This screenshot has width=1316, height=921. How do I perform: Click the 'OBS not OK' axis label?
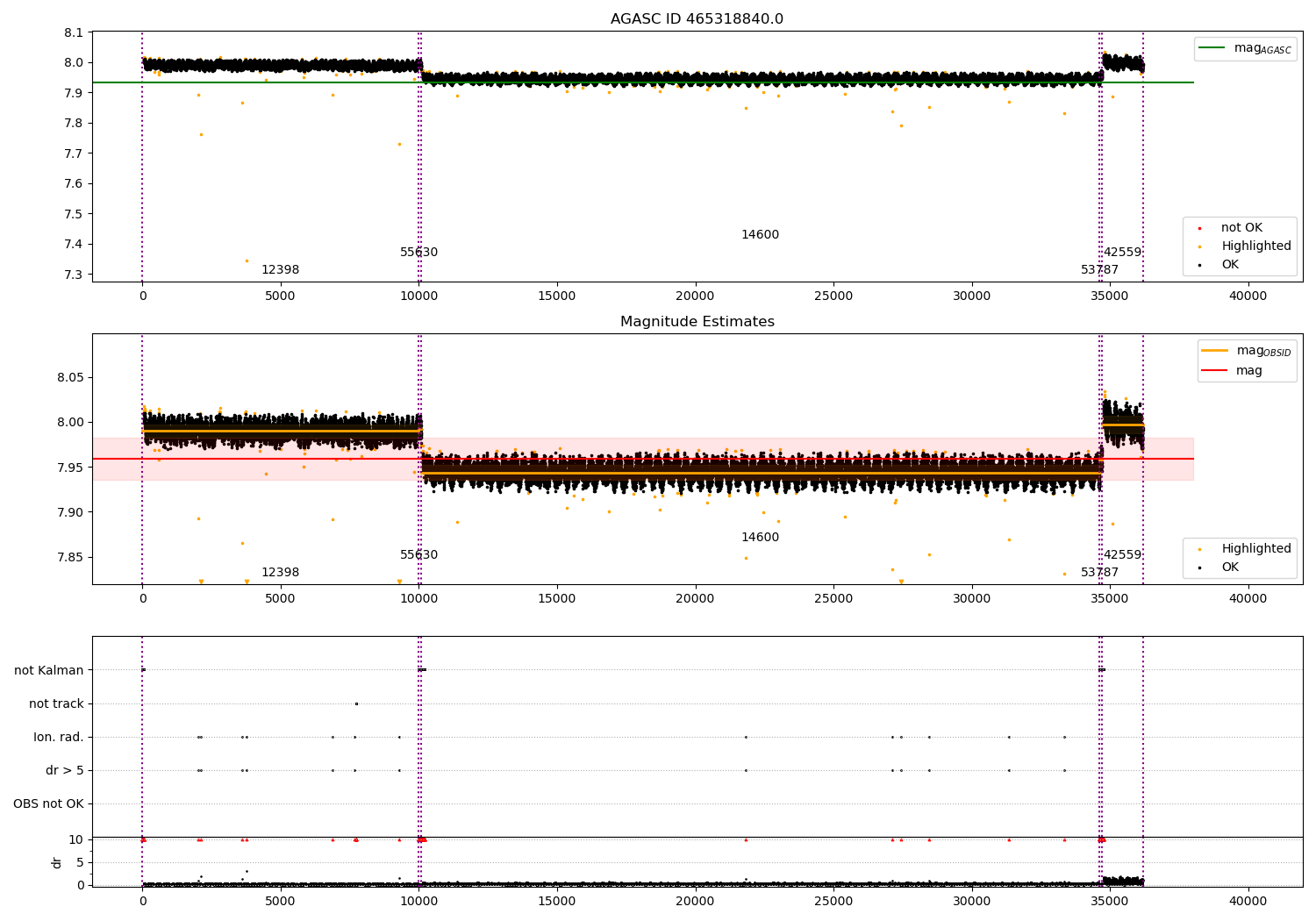click(x=48, y=803)
